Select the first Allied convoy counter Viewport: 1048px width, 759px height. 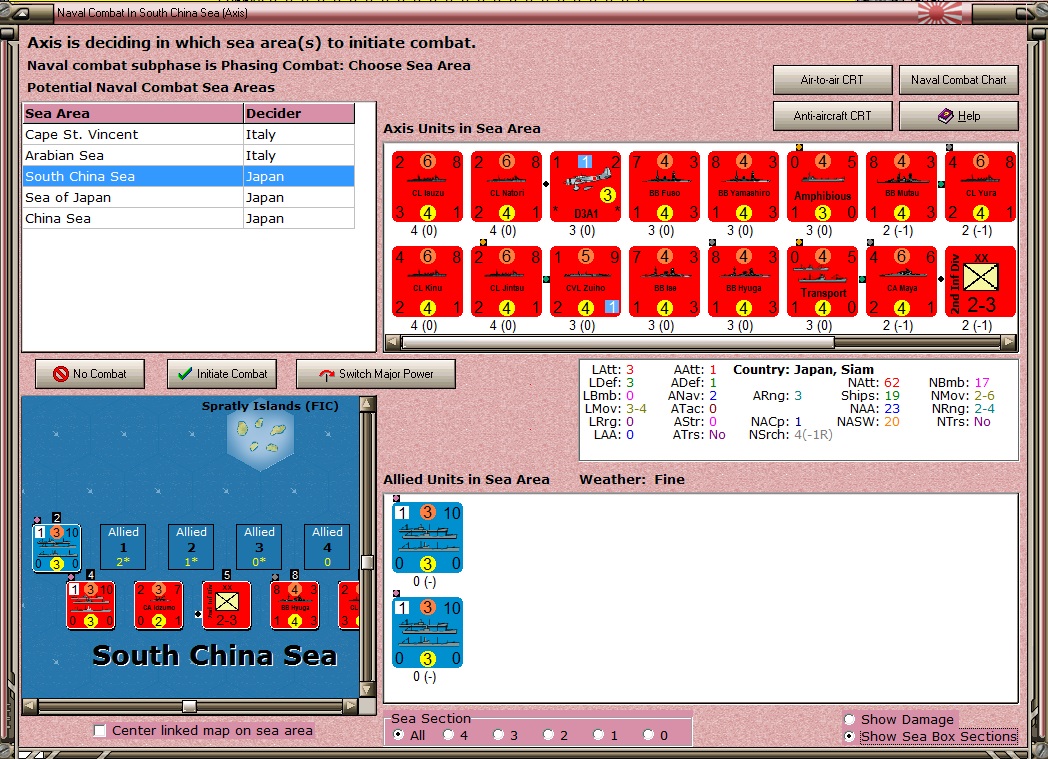pos(428,538)
